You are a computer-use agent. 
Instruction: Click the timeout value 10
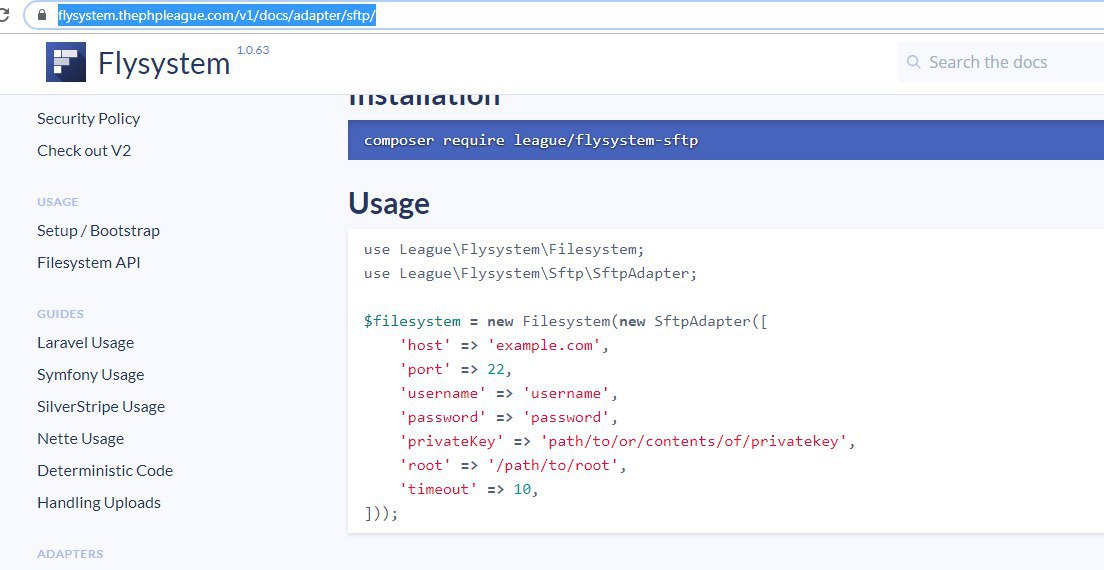[522, 489]
